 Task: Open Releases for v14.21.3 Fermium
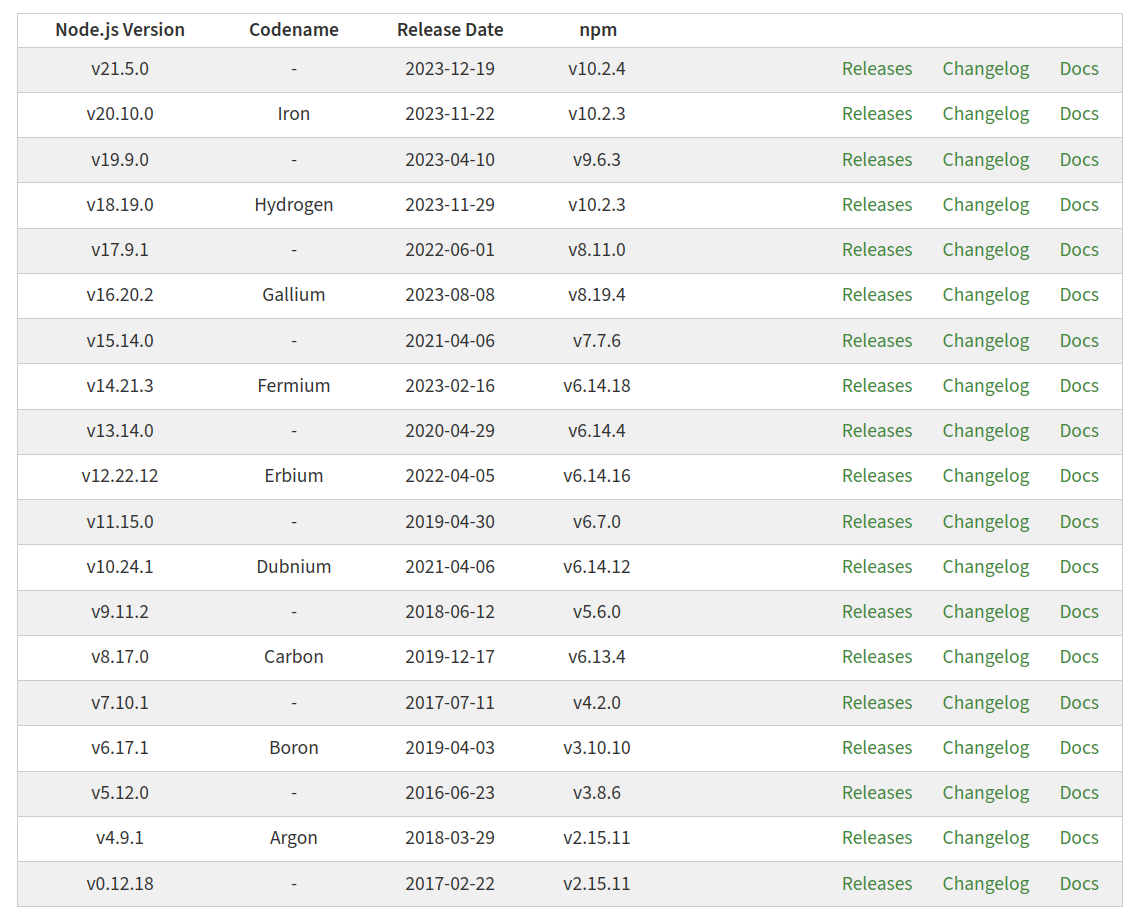[x=877, y=385]
